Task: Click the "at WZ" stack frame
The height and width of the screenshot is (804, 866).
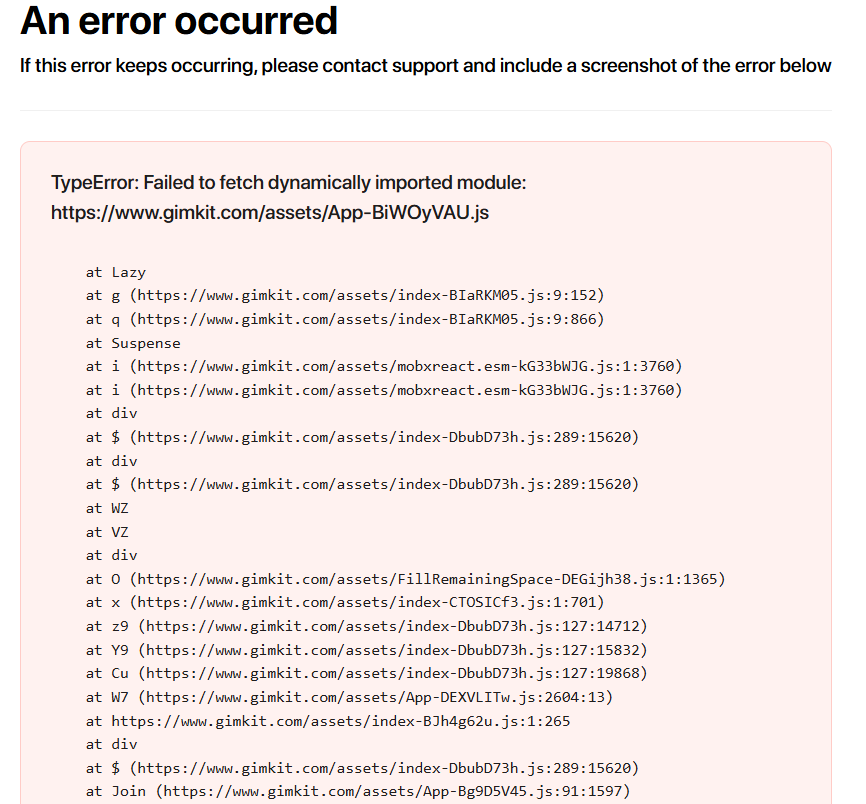Action: click(x=107, y=508)
